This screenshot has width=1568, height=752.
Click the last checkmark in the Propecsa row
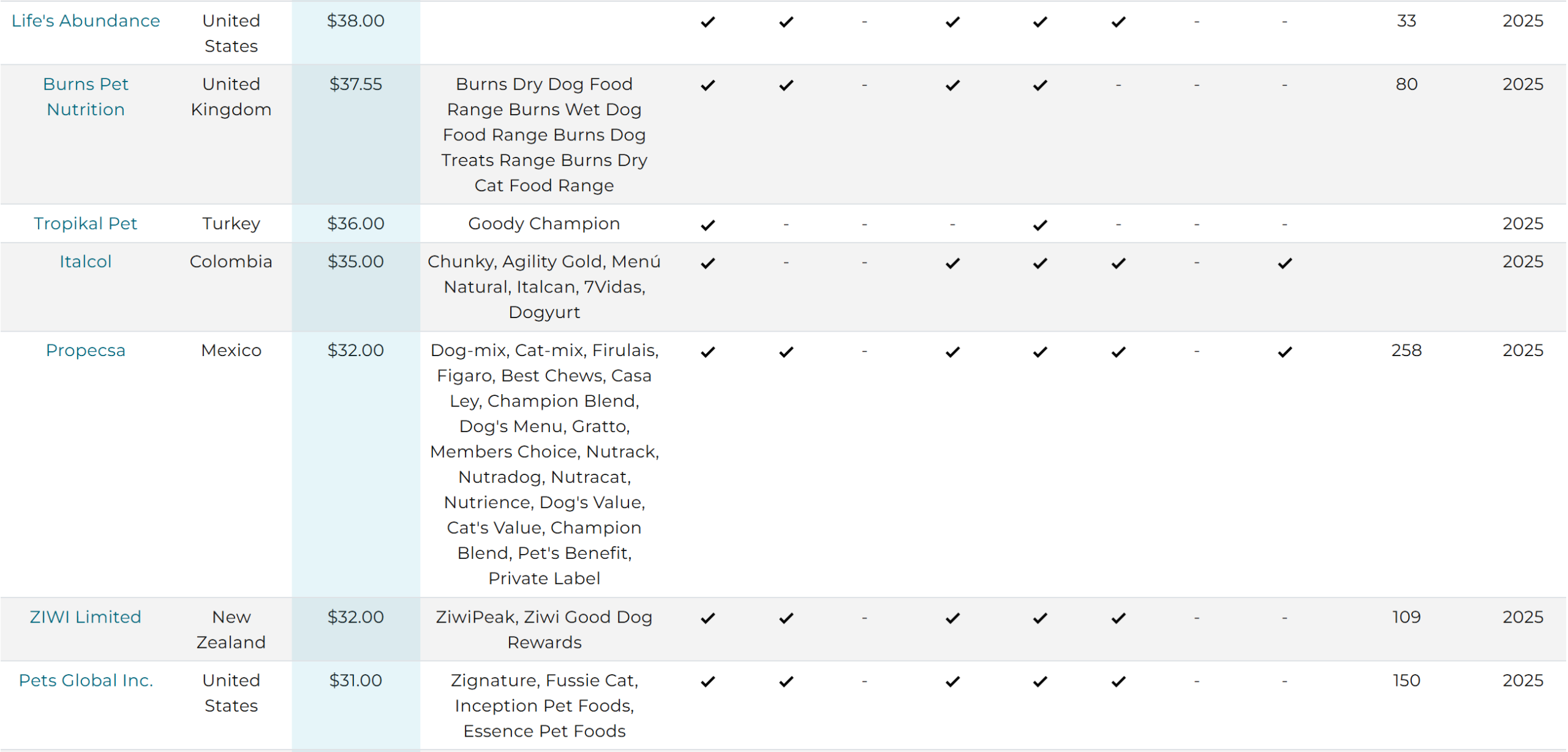(1285, 352)
